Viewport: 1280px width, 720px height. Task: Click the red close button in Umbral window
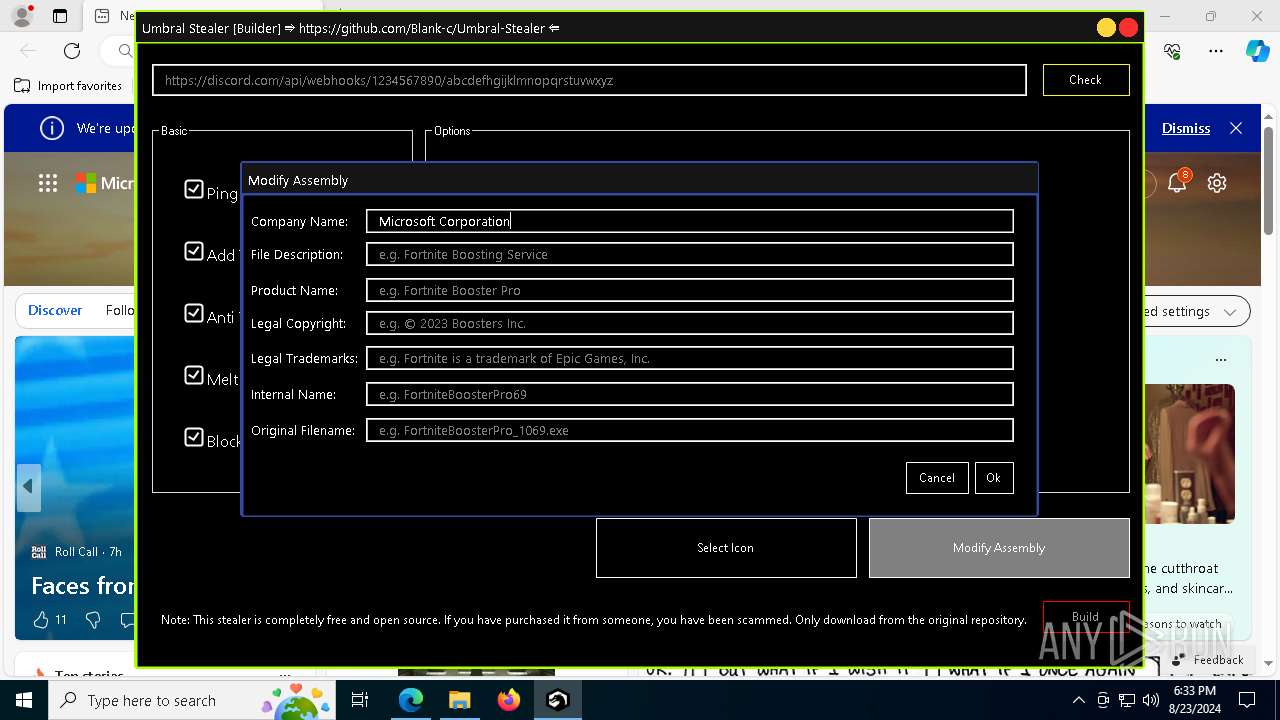click(x=1129, y=28)
